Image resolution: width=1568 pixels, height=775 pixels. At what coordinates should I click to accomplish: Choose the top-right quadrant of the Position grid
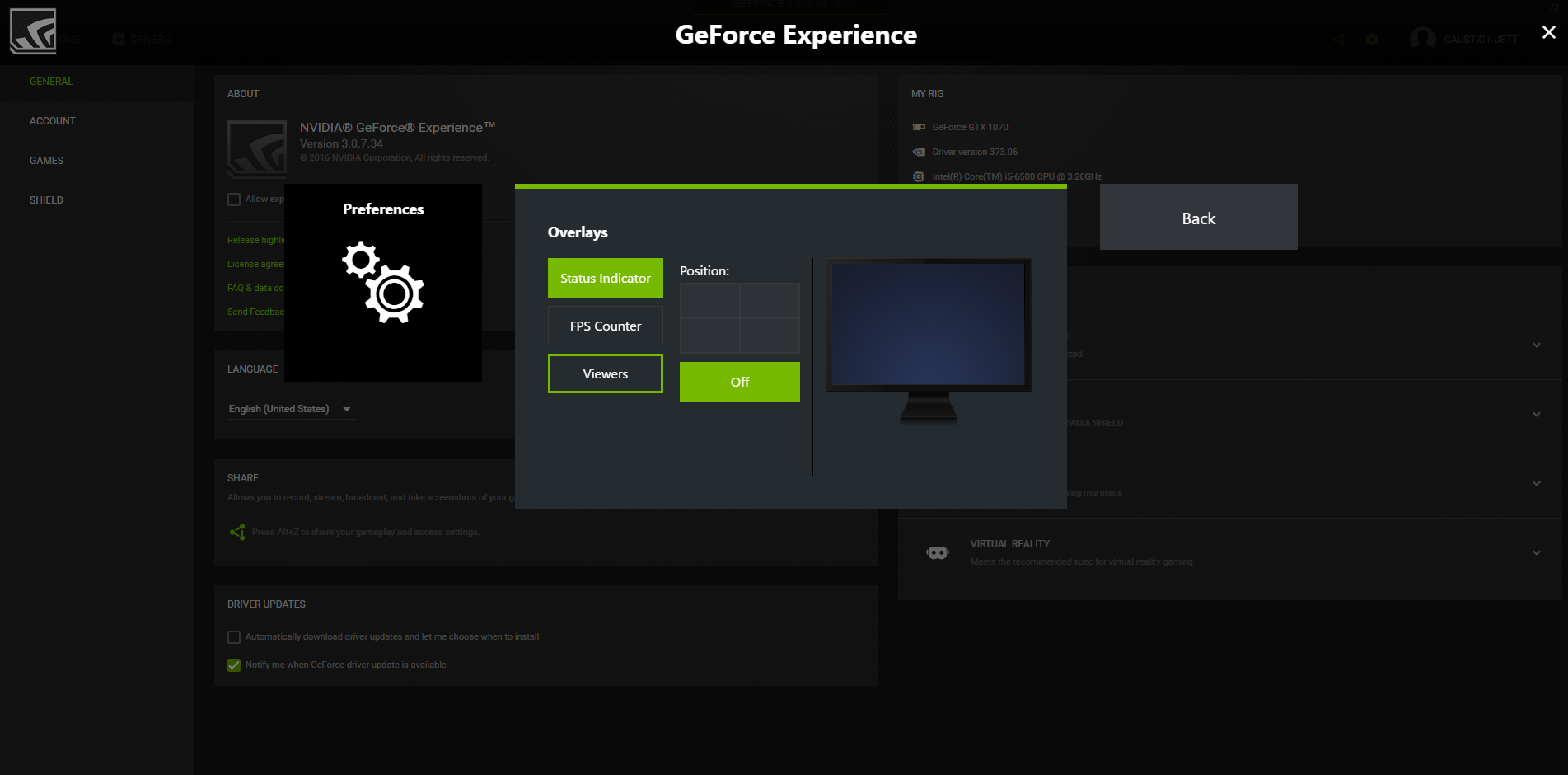click(x=770, y=301)
